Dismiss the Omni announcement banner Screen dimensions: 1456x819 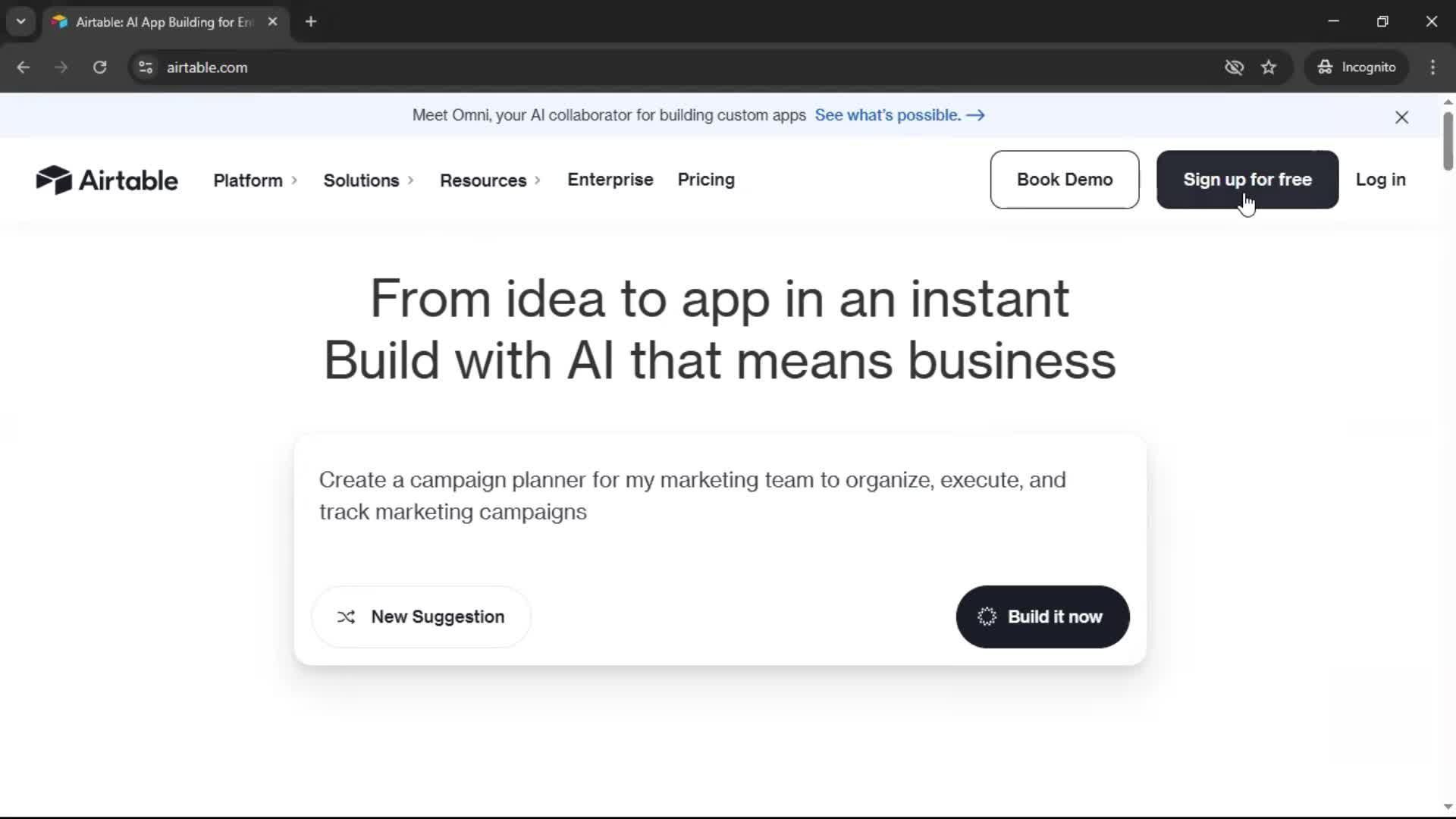click(1401, 118)
